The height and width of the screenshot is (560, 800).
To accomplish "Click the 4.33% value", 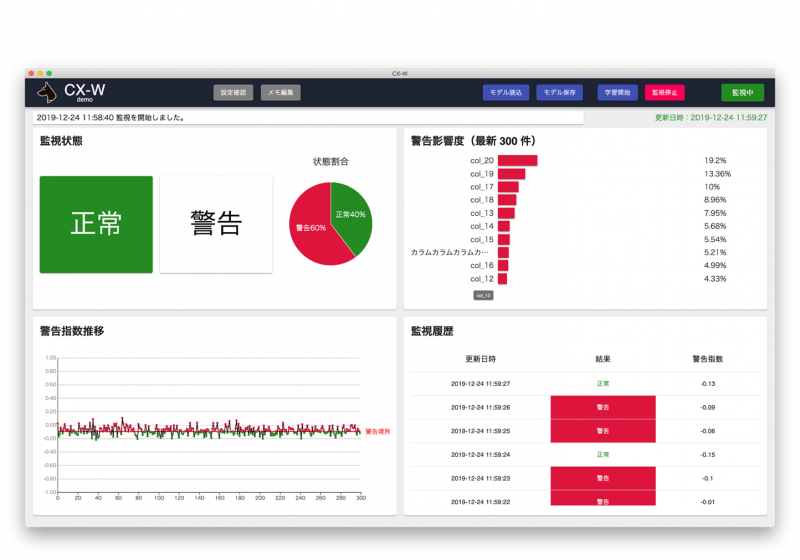I will click(x=715, y=278).
